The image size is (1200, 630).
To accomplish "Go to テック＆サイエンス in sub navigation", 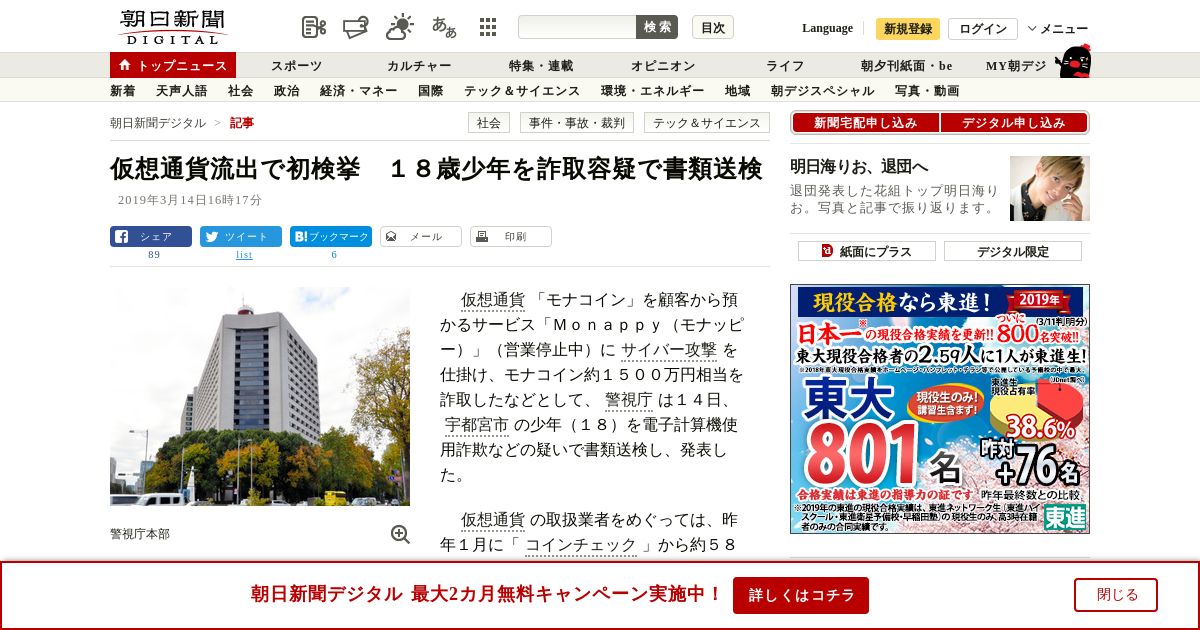I will [x=522, y=91].
